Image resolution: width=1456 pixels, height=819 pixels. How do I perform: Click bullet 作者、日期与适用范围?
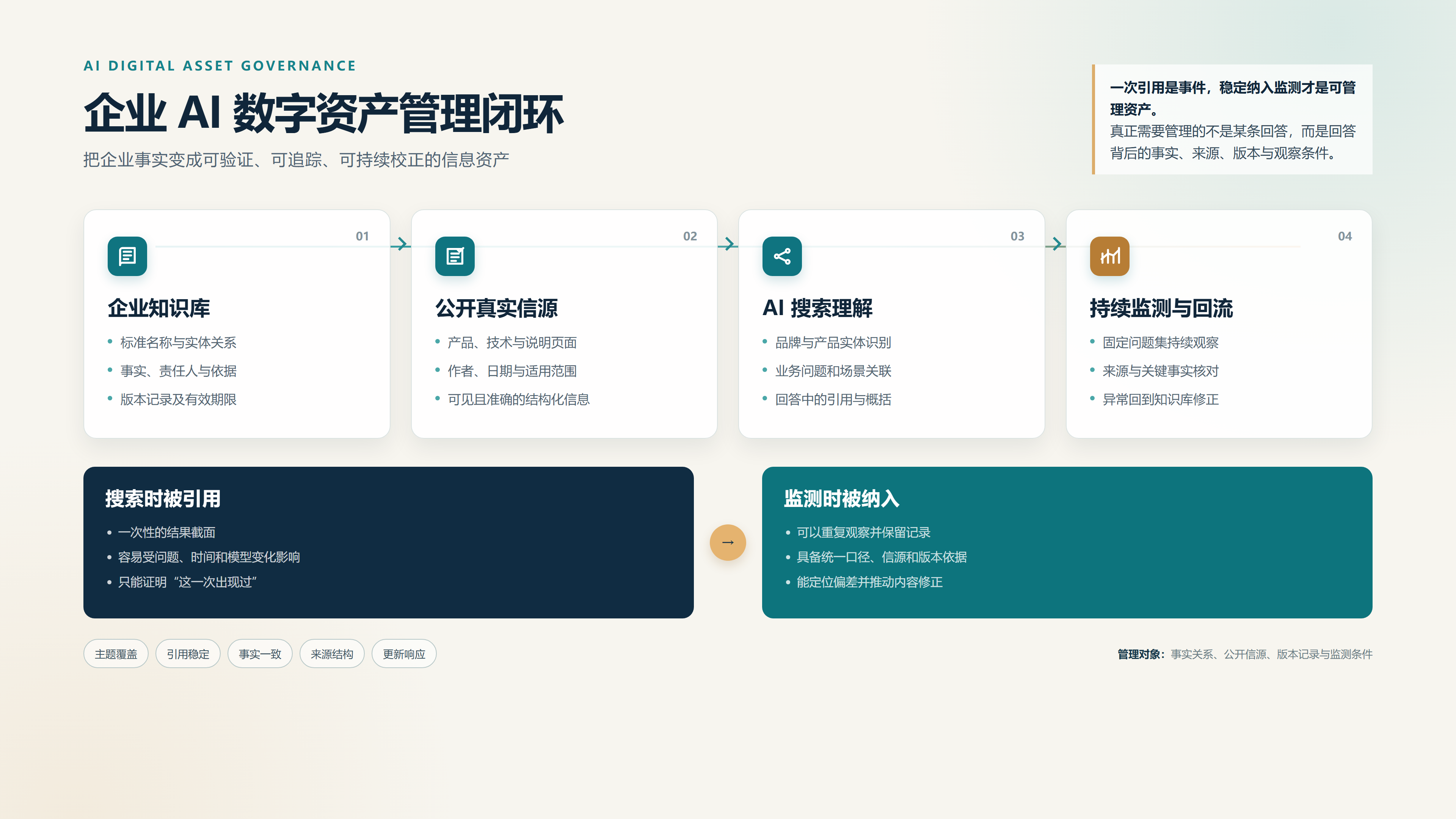[x=512, y=371]
